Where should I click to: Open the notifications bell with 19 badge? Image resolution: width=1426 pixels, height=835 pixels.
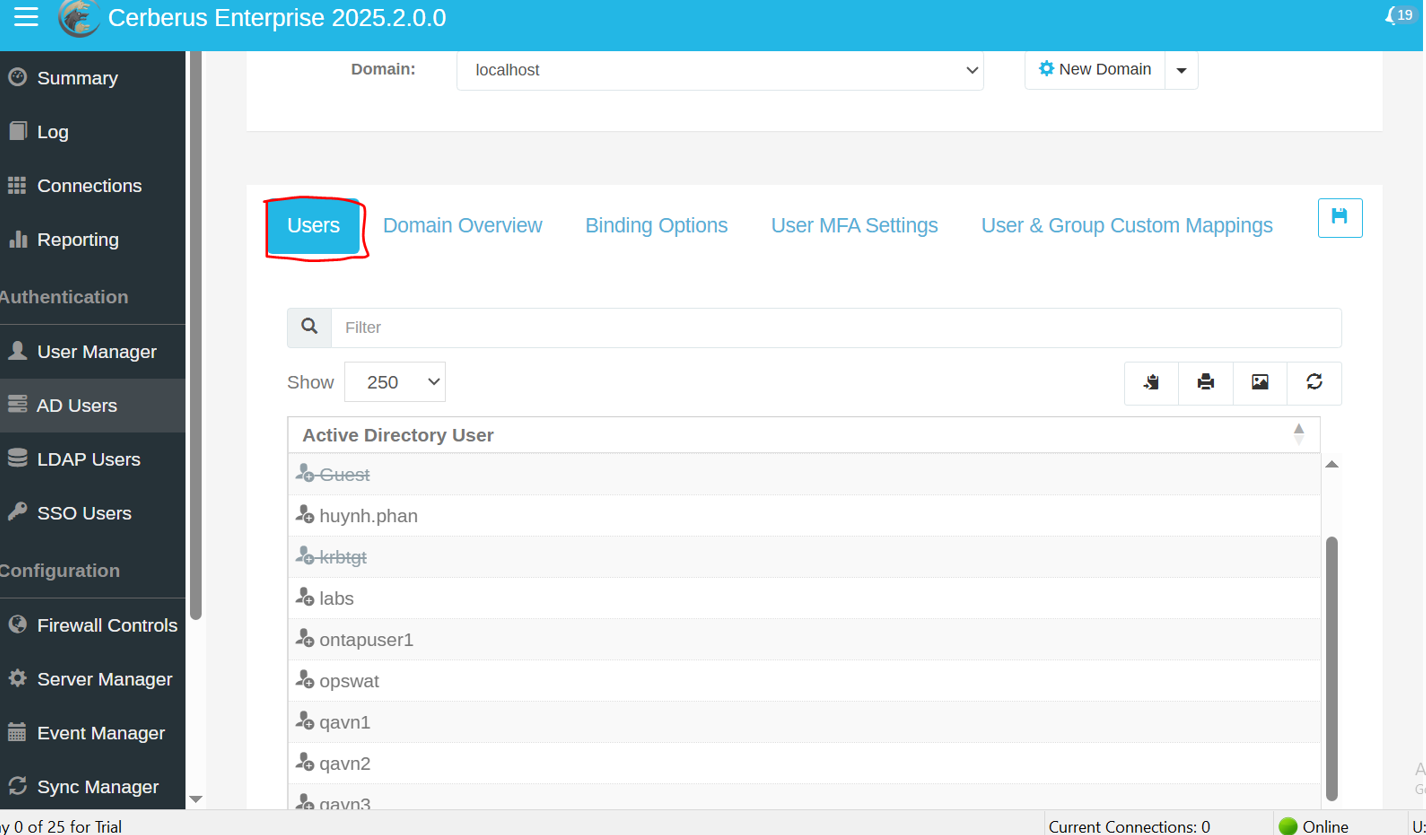(x=1401, y=16)
